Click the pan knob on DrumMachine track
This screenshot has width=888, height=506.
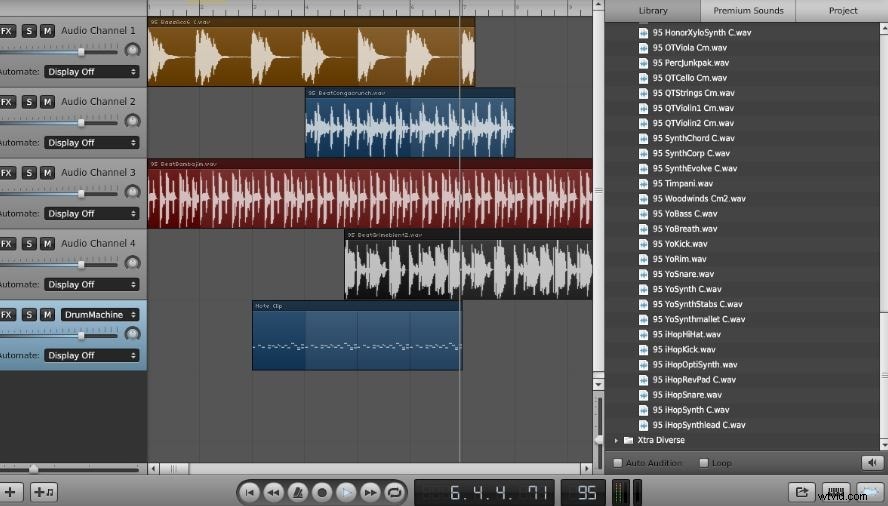click(133, 334)
